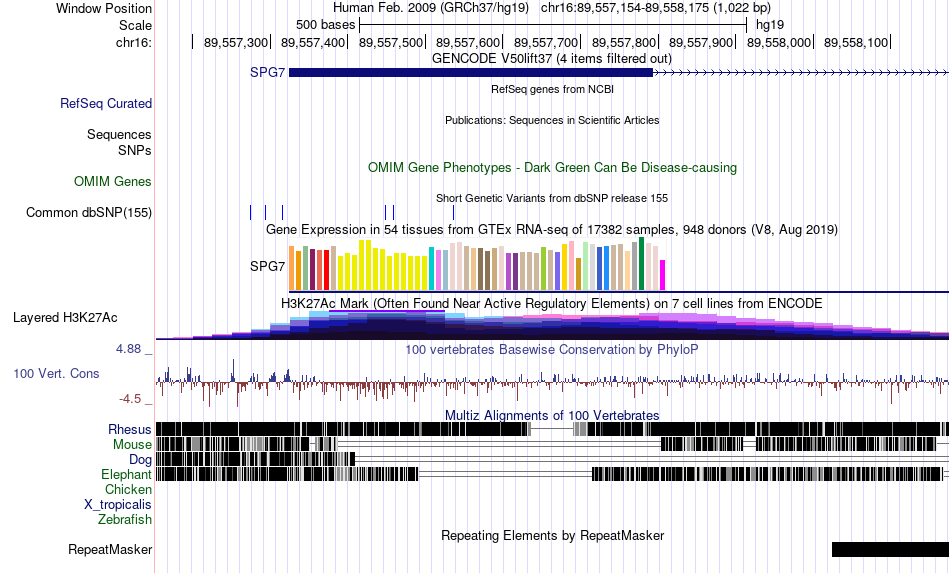This screenshot has width=950, height=573.
Task: Click the Publications Sequences in Scientific Articles title
Action: (x=552, y=121)
